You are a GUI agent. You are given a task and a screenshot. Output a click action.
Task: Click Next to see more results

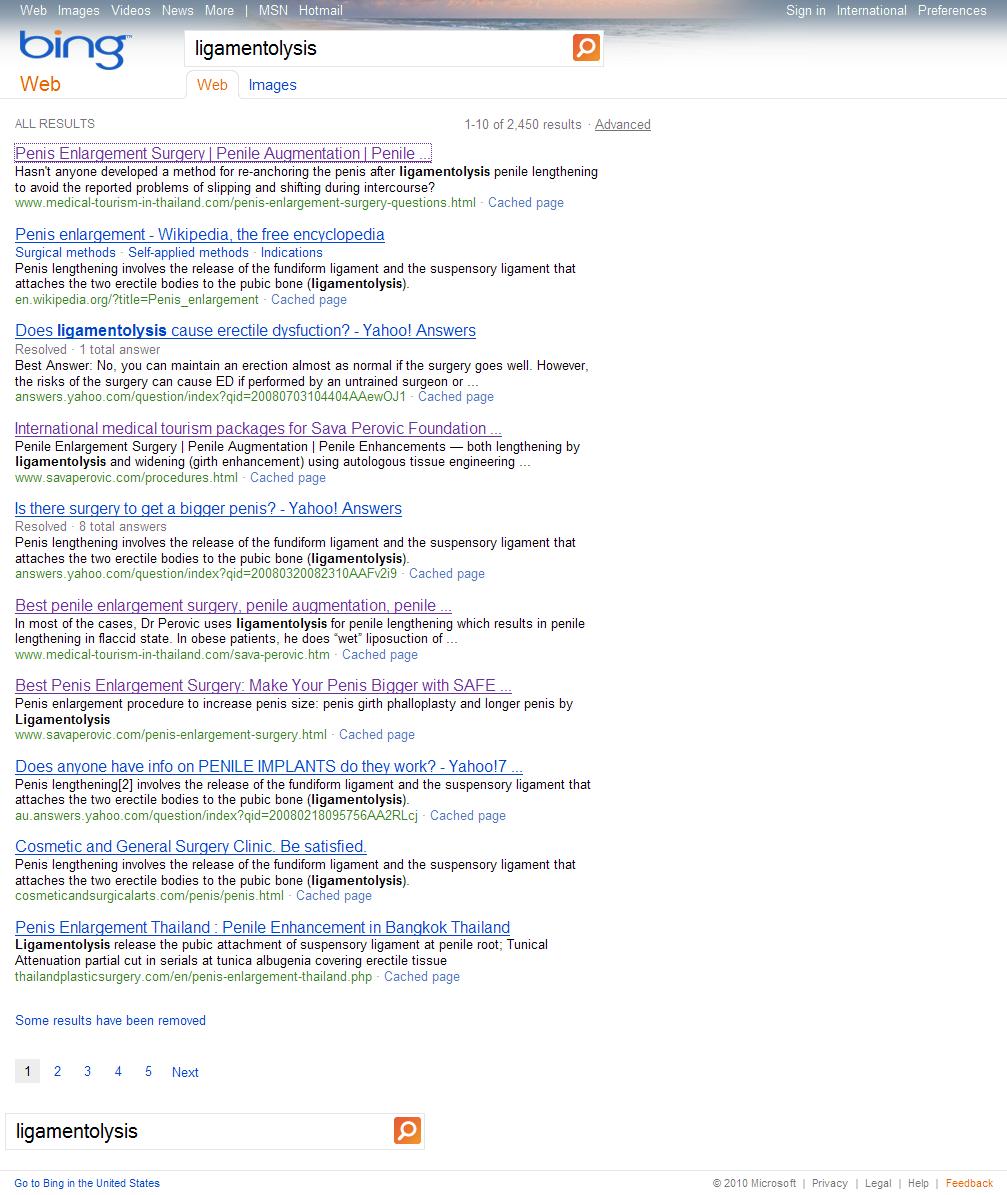click(x=185, y=1072)
